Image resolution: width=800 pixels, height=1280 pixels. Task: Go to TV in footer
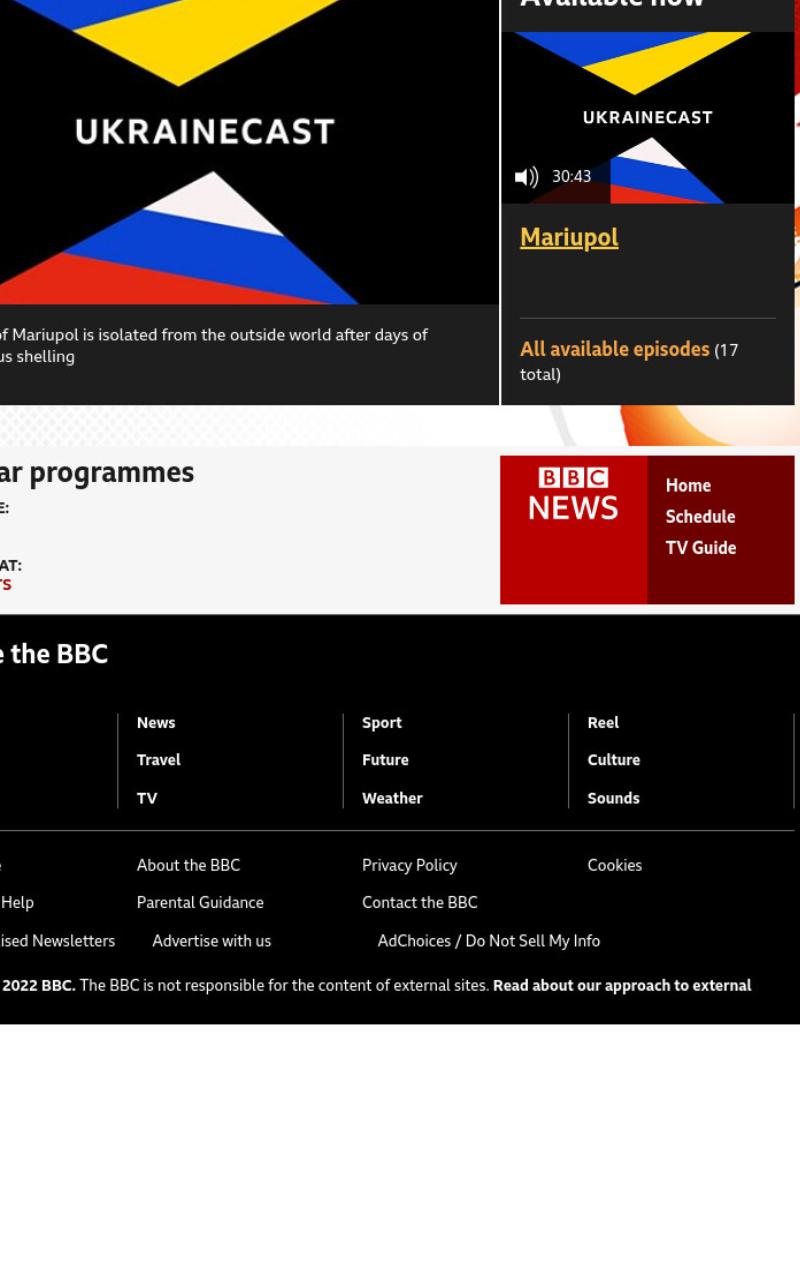[147, 798]
